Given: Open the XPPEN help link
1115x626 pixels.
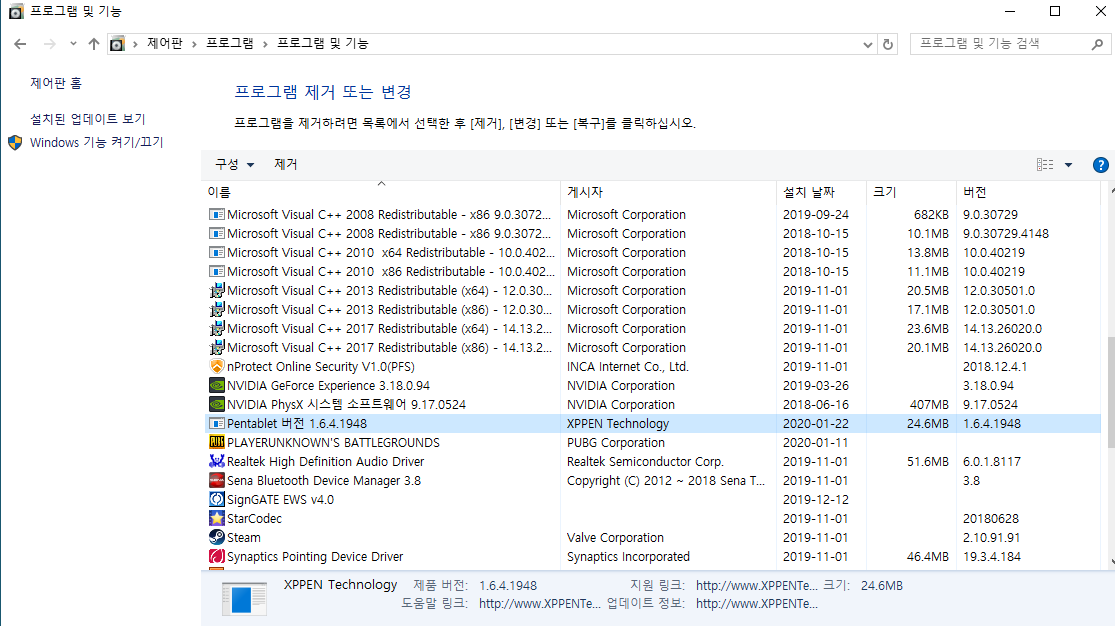Looking at the screenshot, I should [540, 603].
